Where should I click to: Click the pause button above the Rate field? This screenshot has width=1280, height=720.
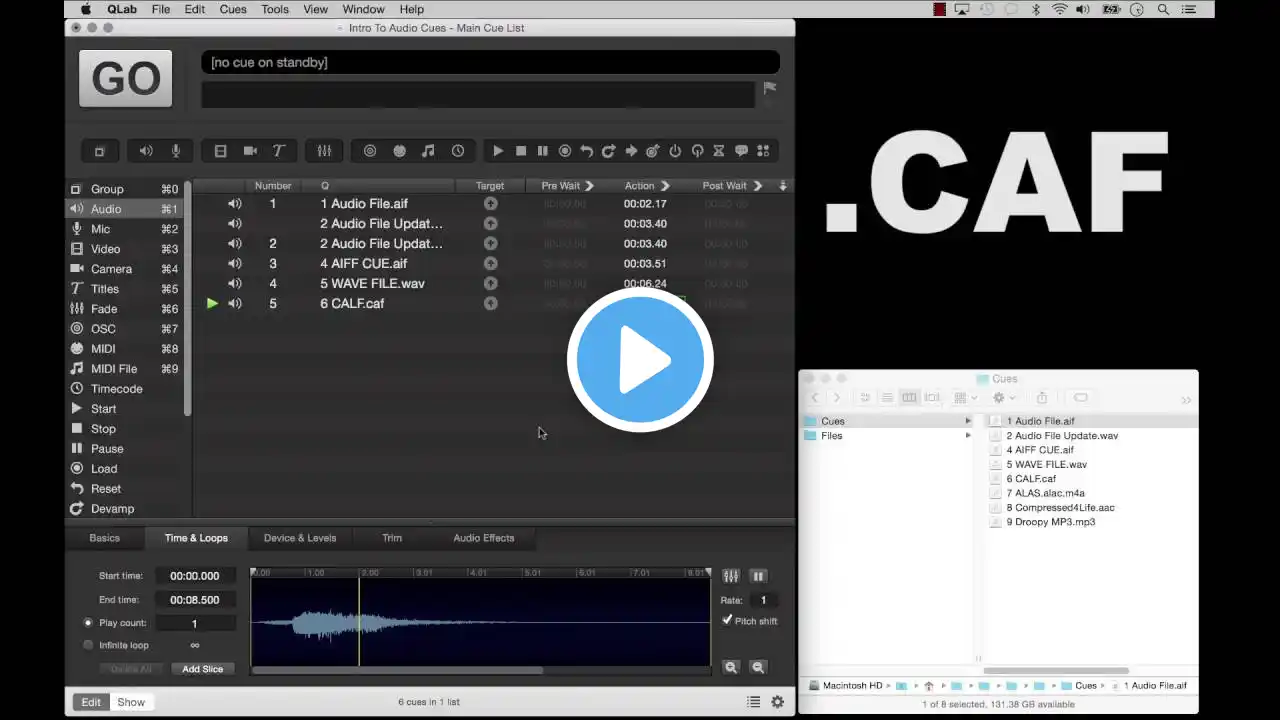click(758, 576)
